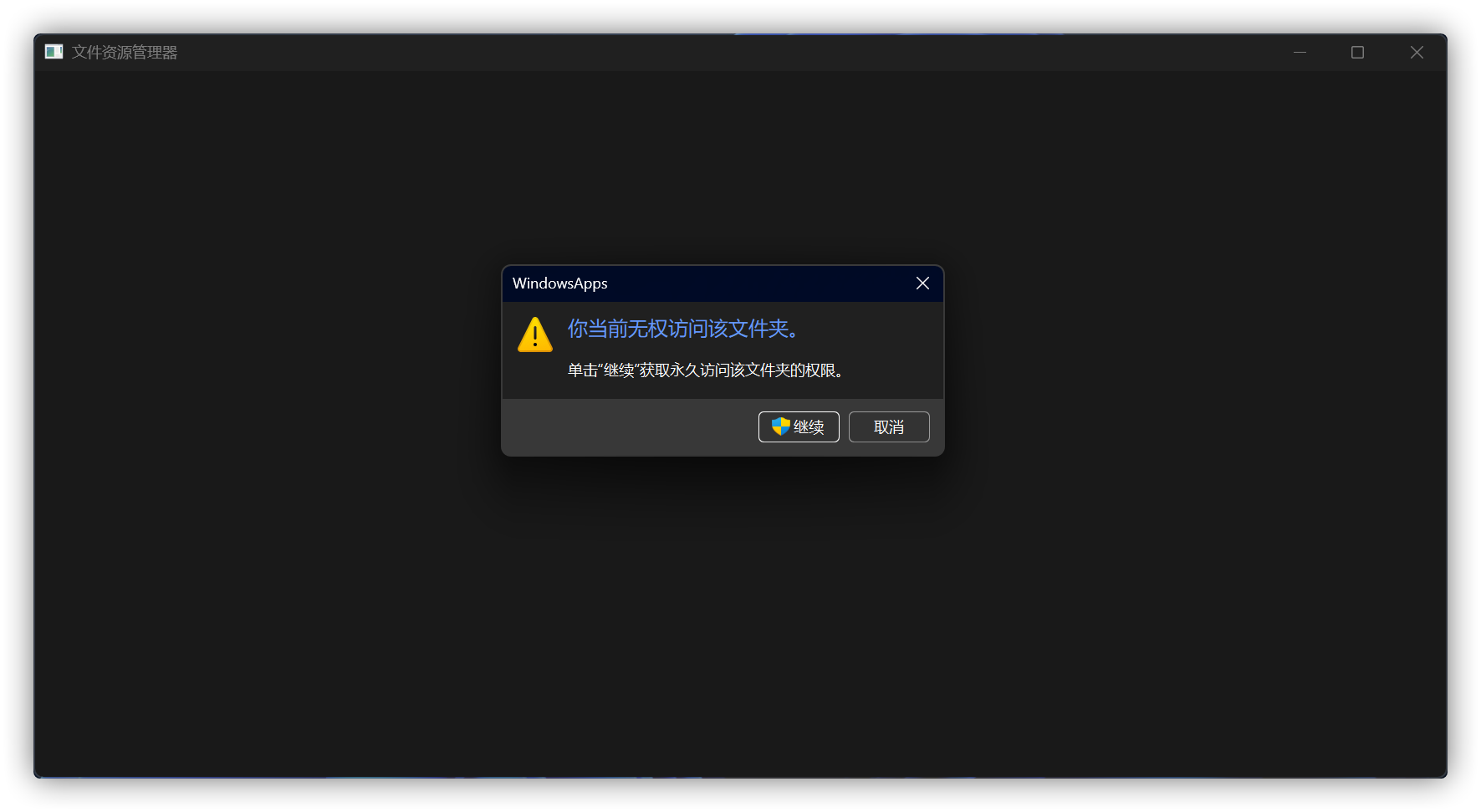Click the shield icon on 继续 button
The image size is (1481, 812).
coord(780,426)
